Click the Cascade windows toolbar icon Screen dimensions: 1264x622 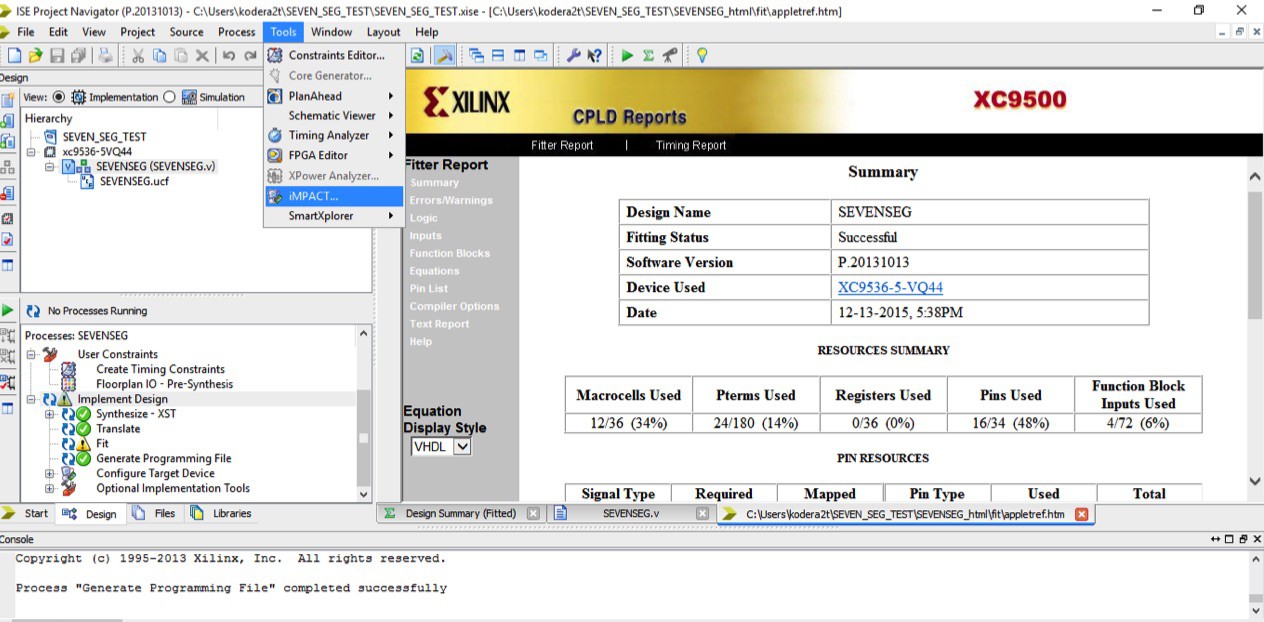(476, 56)
